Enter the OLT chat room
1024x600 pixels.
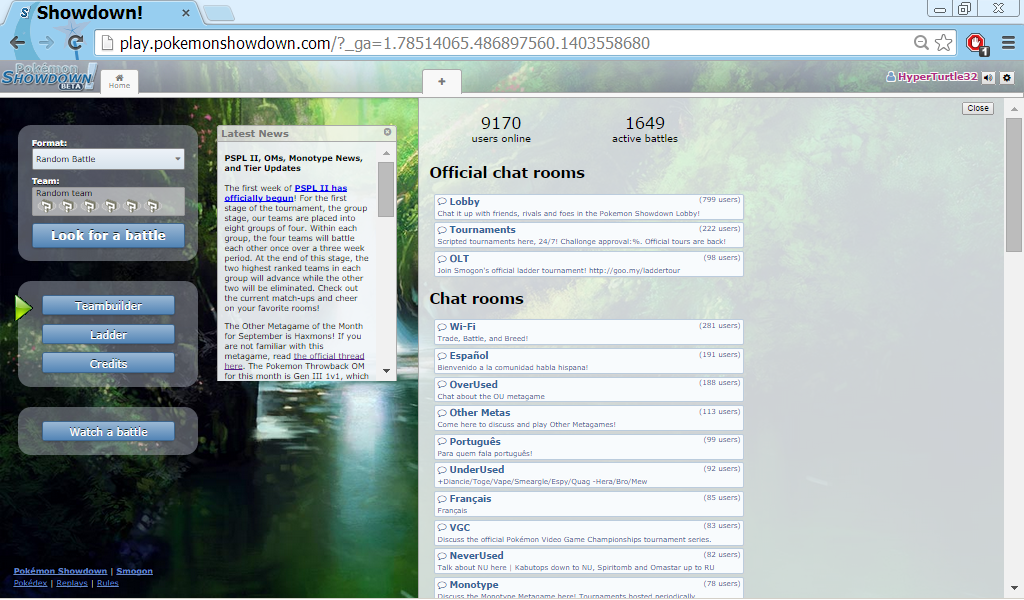[589, 264]
